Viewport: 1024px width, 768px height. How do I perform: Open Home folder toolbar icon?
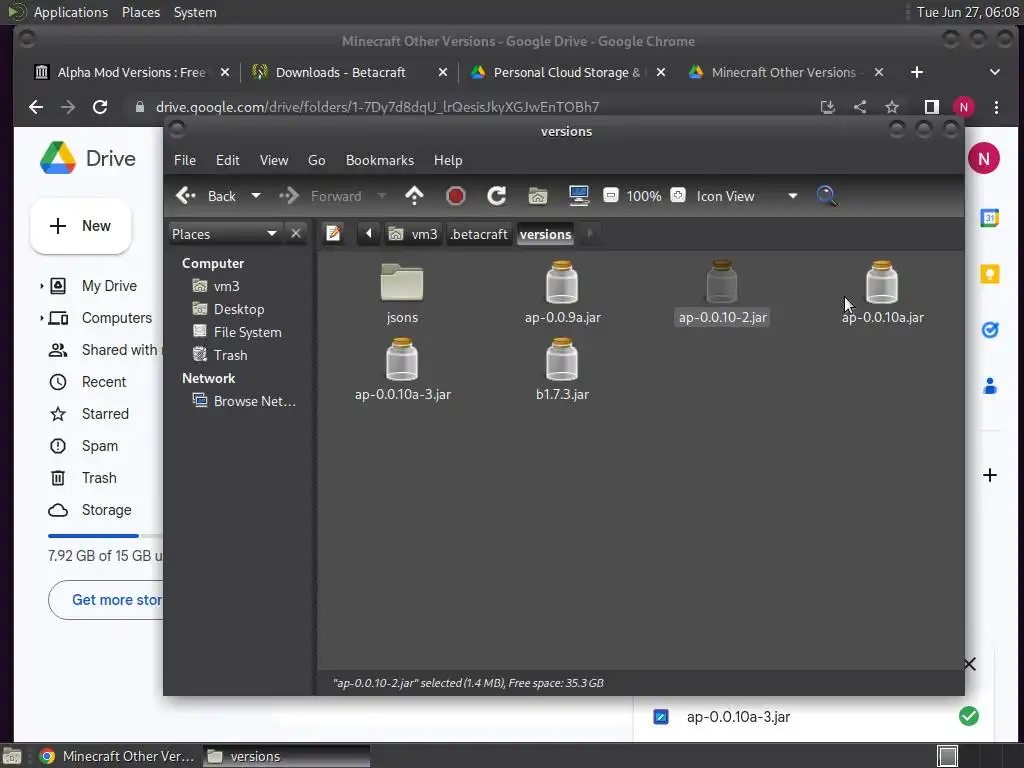tap(537, 195)
